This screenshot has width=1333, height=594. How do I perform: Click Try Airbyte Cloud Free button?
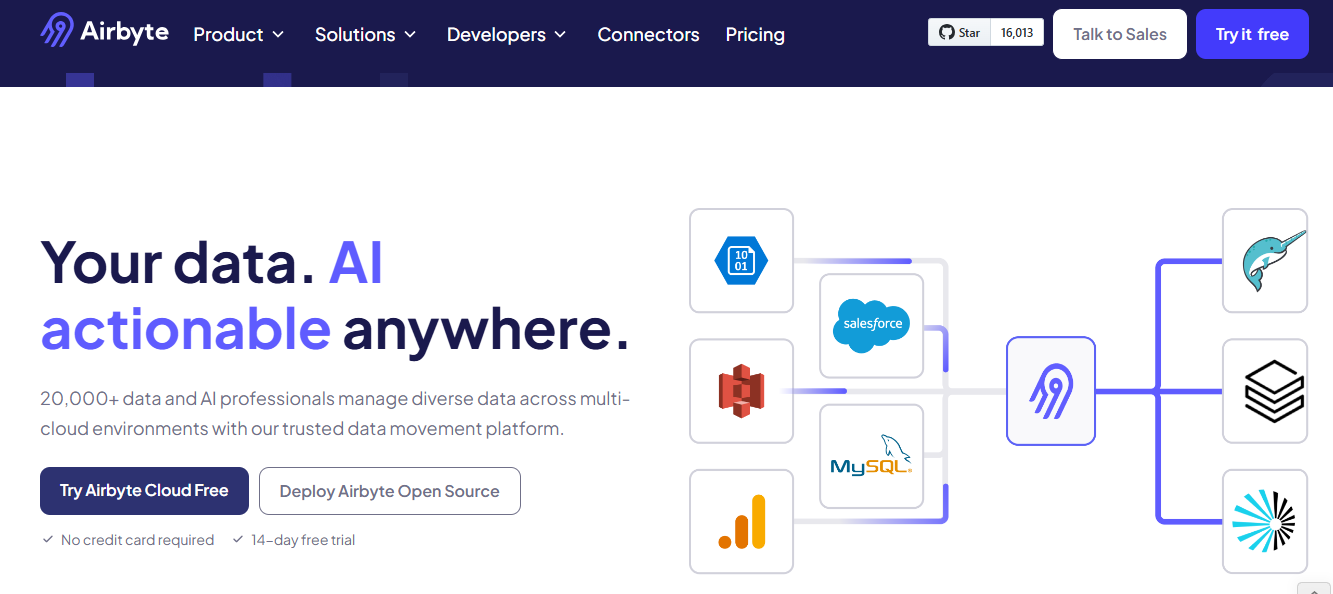point(144,491)
